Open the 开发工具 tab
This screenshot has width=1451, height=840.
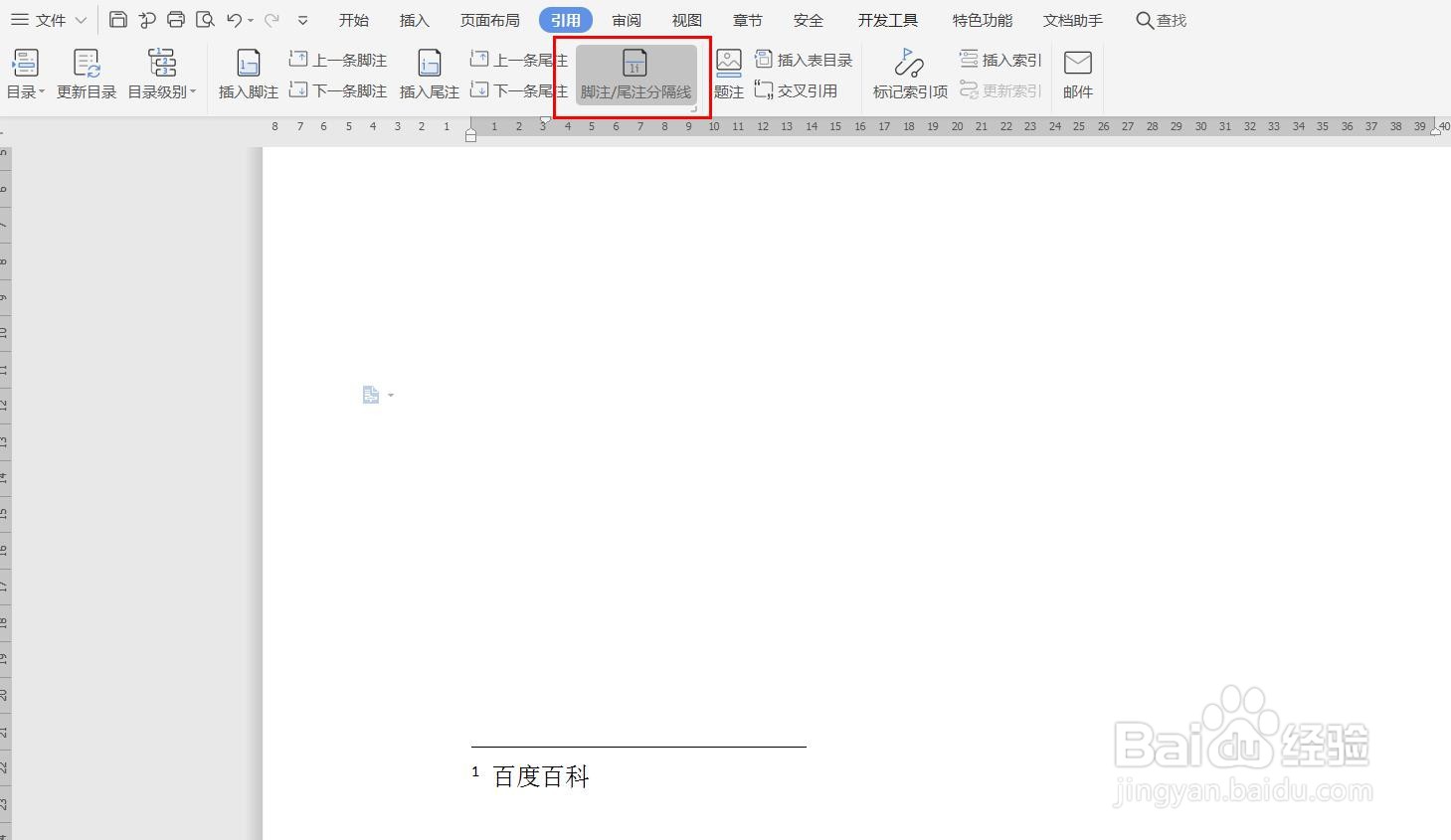(x=888, y=20)
